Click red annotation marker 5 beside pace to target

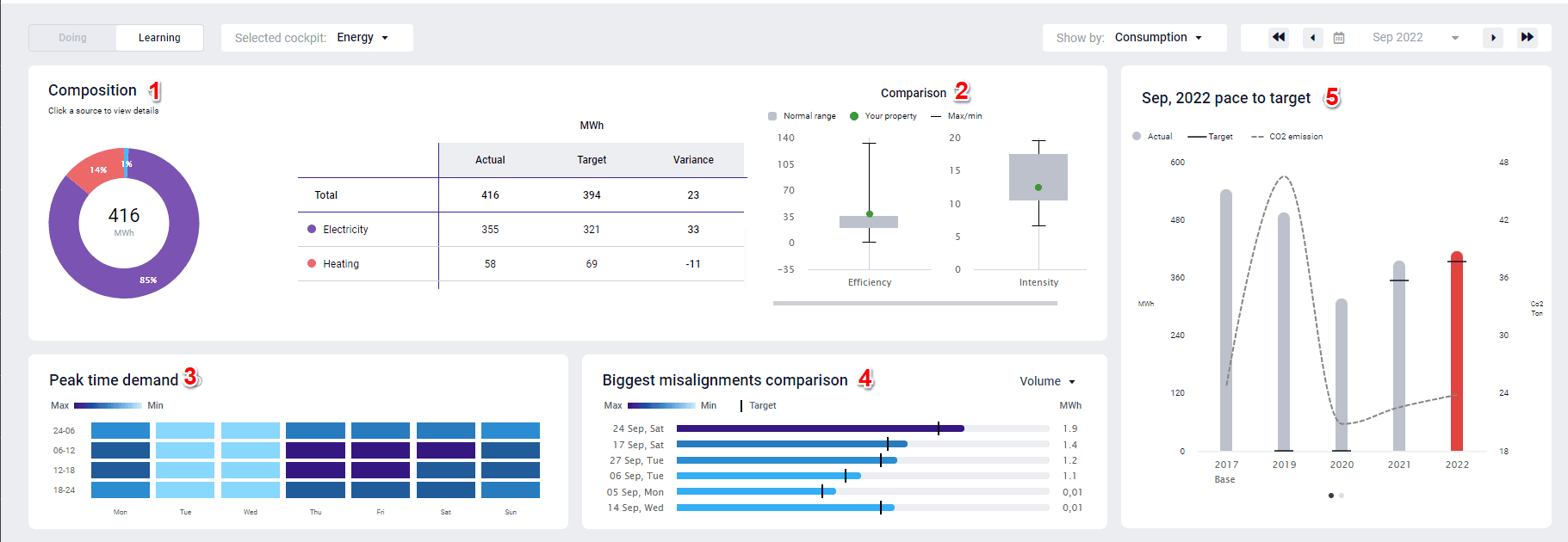click(x=1332, y=97)
